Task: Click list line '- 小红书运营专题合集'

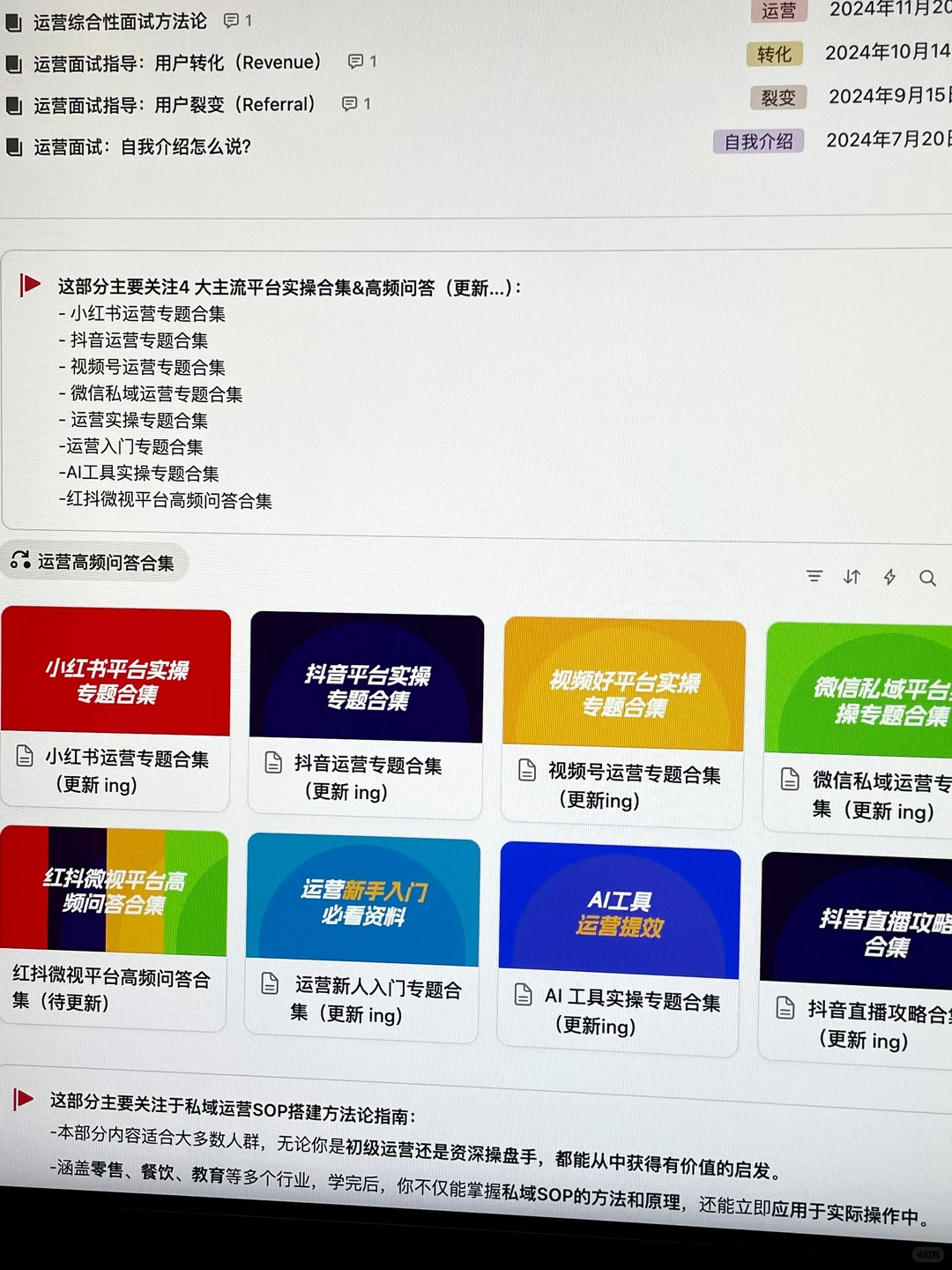Action: (142, 314)
